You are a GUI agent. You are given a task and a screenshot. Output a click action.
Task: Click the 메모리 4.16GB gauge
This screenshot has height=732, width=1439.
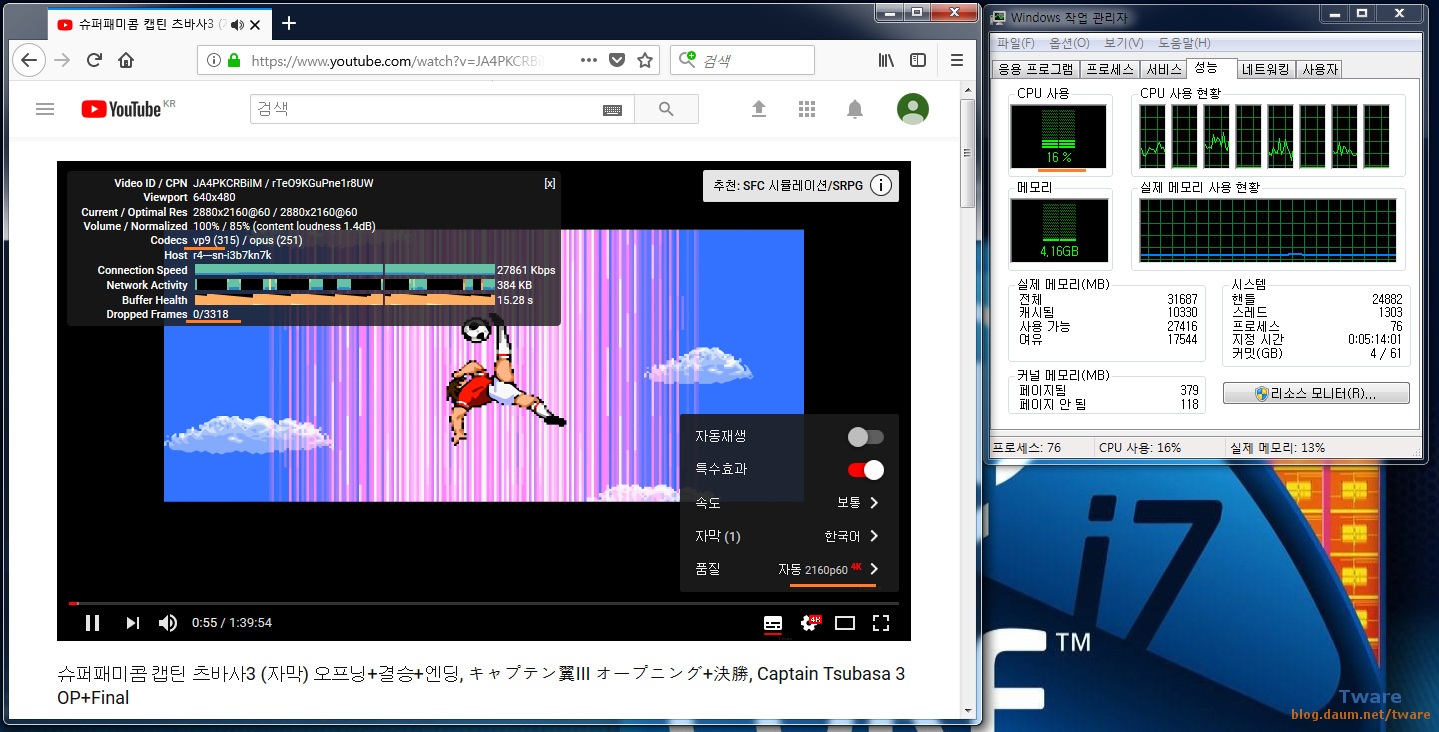[1060, 229]
